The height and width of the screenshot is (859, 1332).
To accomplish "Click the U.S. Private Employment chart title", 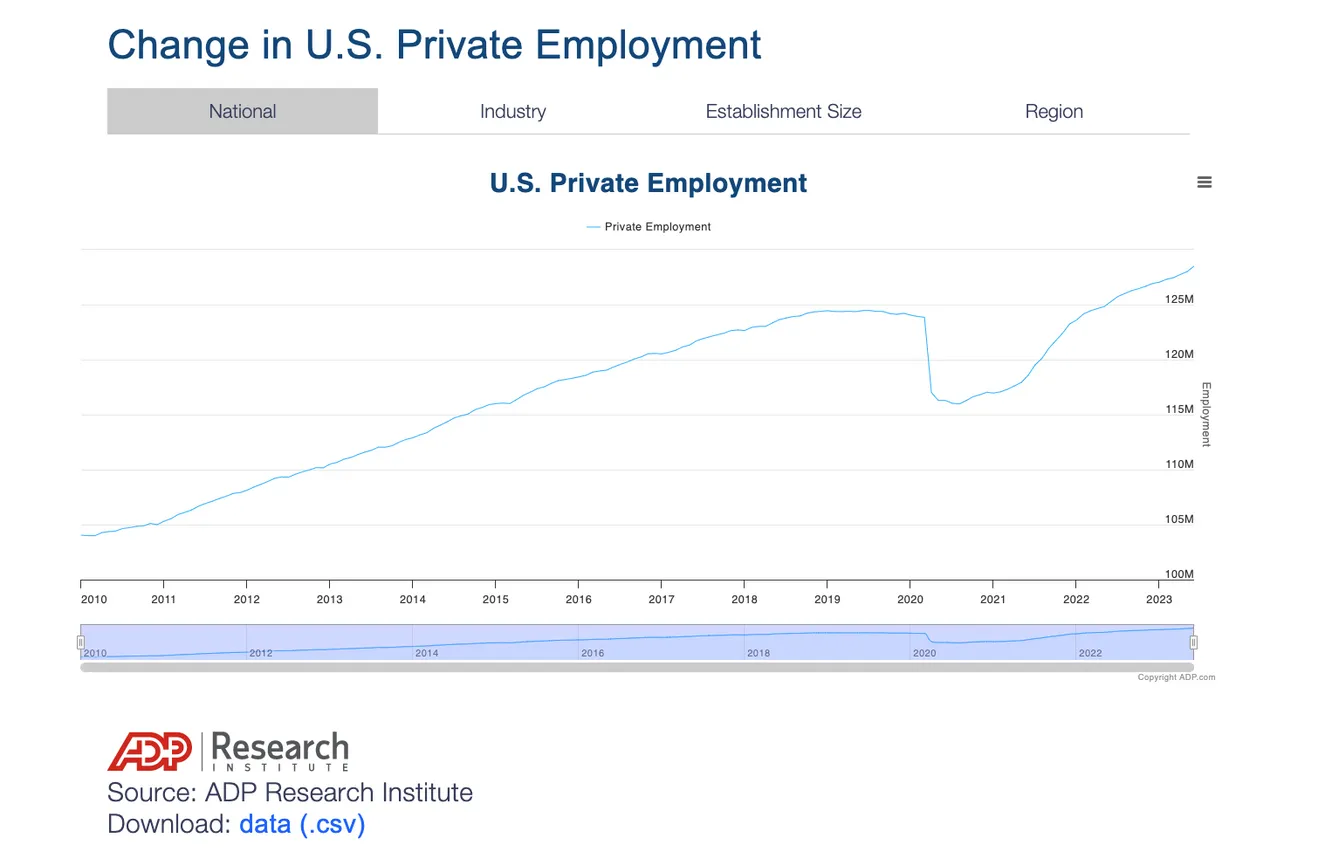I will (648, 183).
